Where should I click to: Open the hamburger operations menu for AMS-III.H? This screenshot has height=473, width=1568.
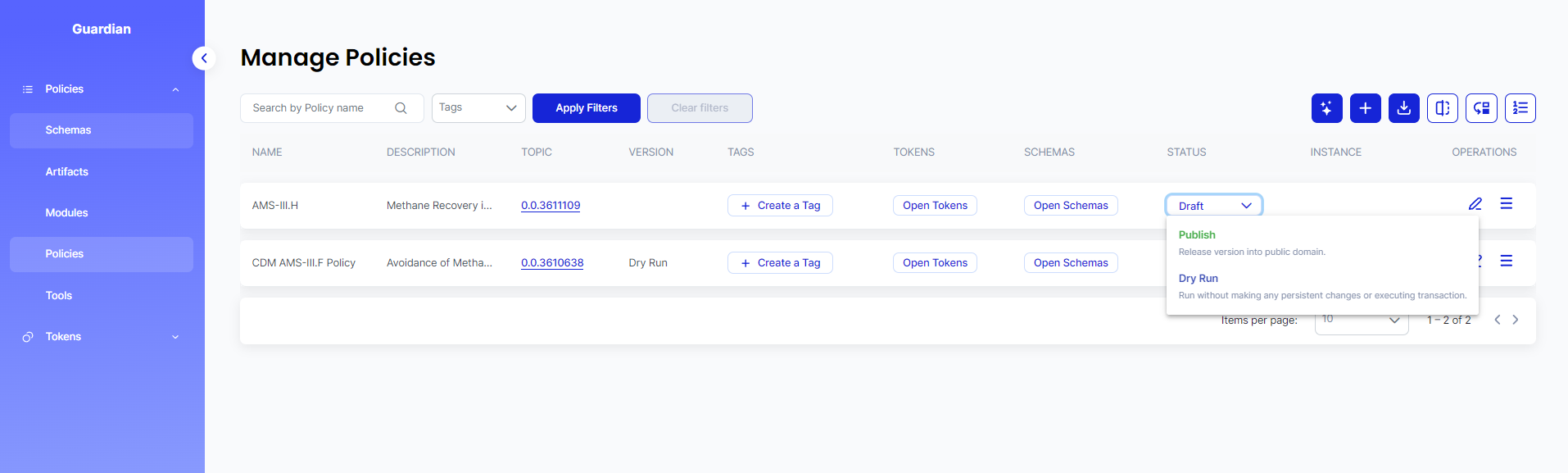pos(1506,204)
